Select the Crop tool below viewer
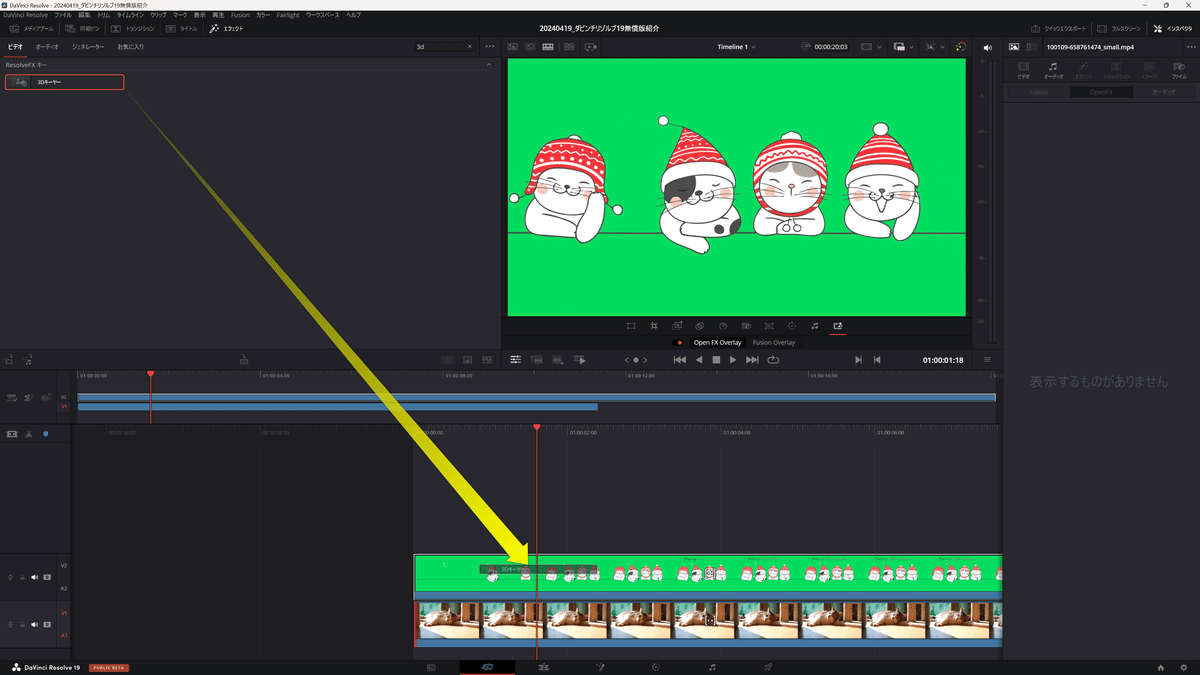This screenshot has height=675, width=1200. (x=654, y=326)
